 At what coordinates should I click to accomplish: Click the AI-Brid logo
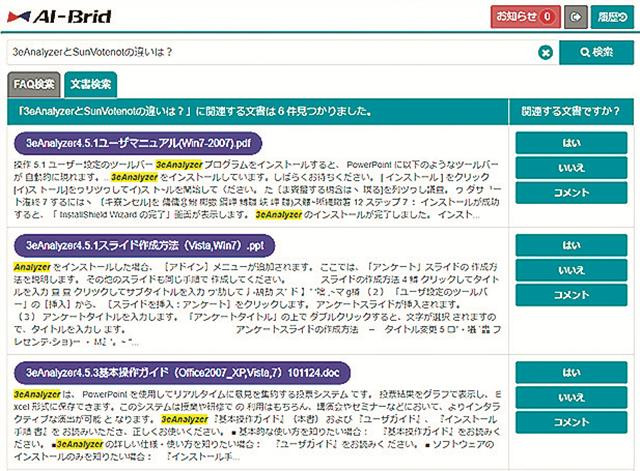(x=60, y=16)
